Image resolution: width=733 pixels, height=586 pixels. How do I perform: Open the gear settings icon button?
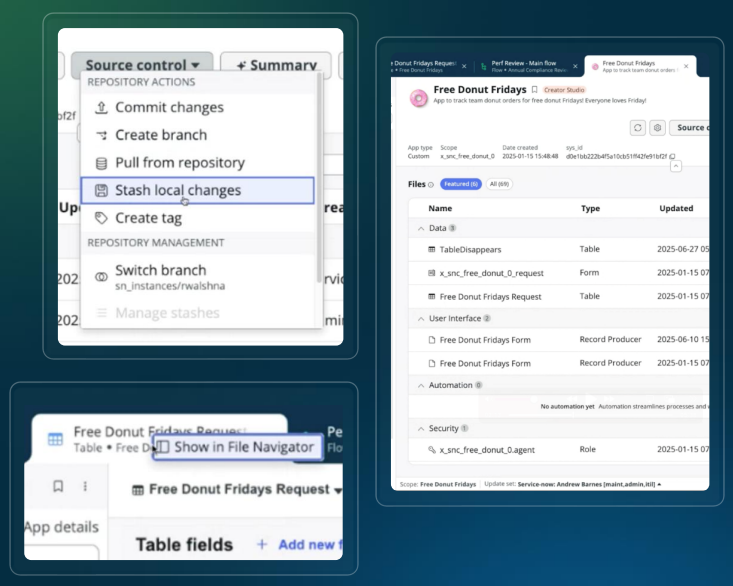pyautogui.click(x=657, y=128)
